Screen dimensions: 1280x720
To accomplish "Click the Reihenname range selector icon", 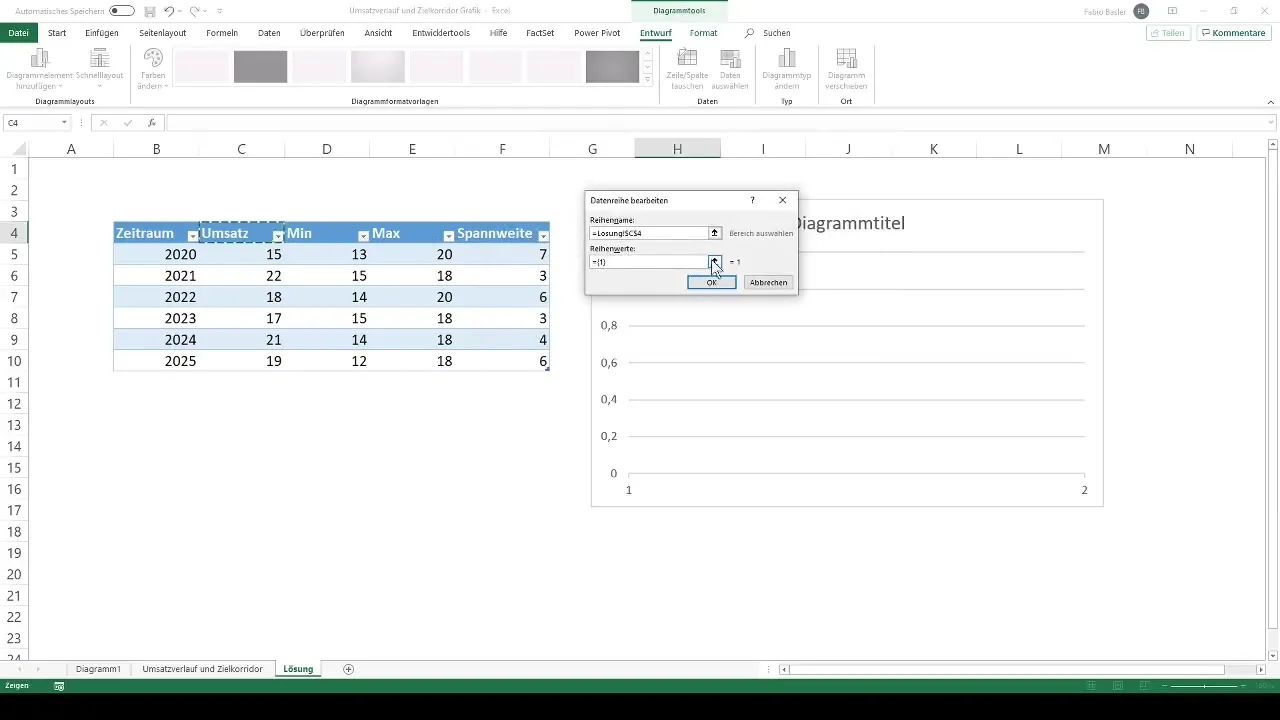I will coord(714,233).
